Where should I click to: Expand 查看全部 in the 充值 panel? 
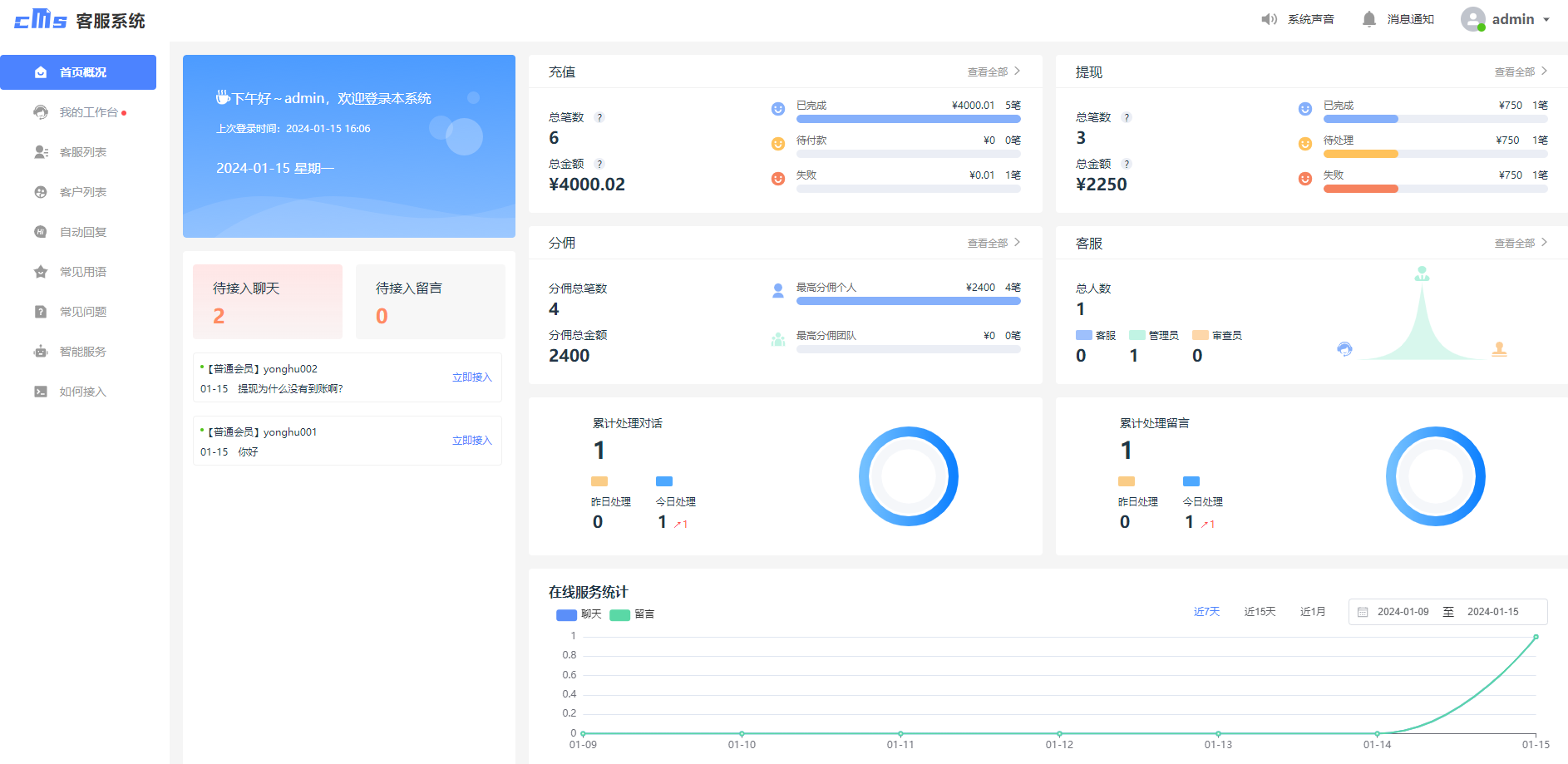tap(994, 72)
